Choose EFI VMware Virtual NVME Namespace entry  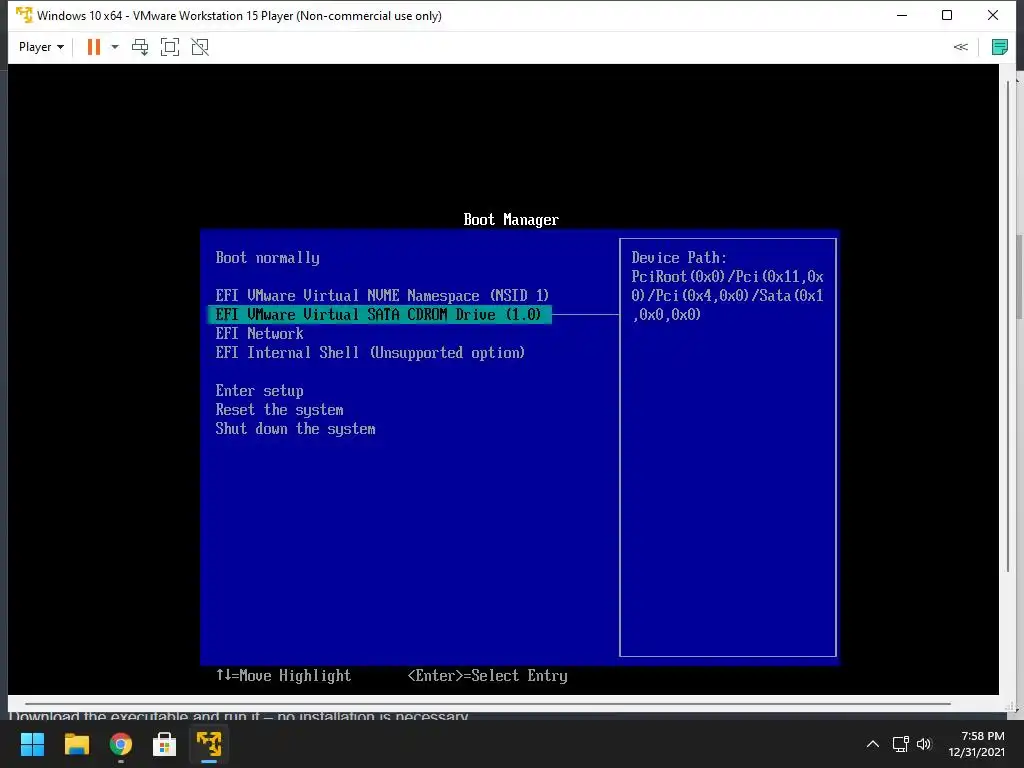tap(382, 296)
